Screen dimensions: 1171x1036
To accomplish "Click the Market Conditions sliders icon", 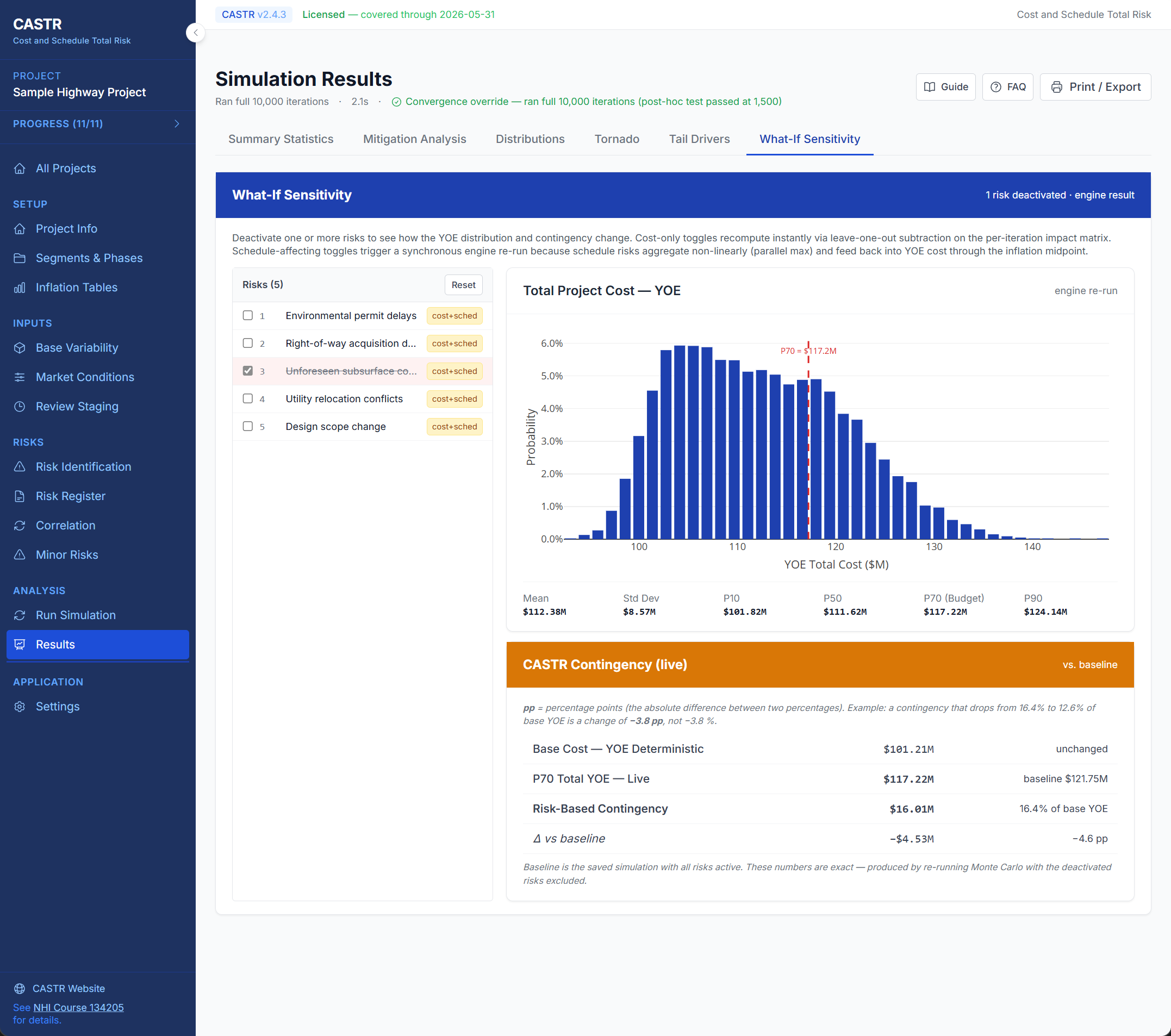I will 20,377.
